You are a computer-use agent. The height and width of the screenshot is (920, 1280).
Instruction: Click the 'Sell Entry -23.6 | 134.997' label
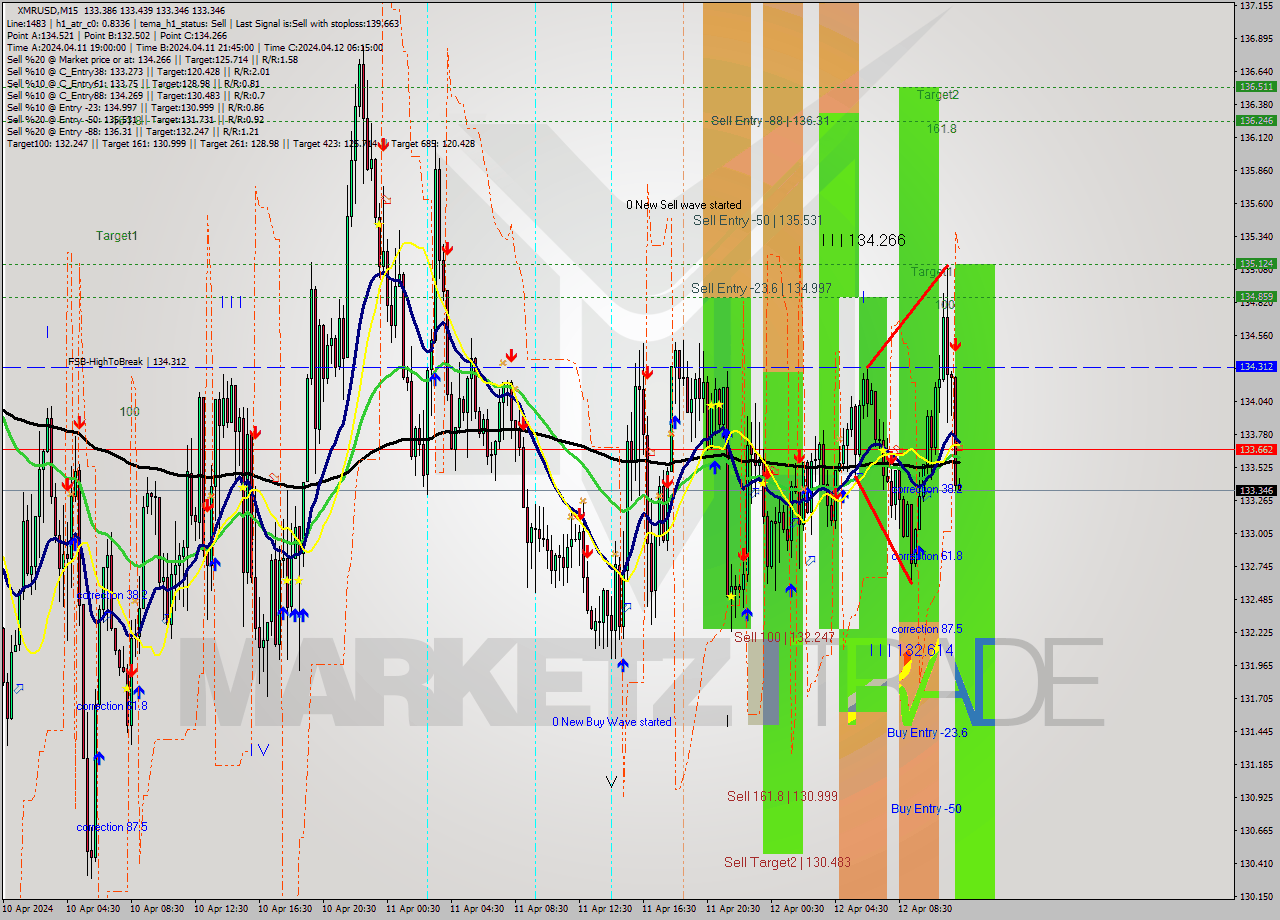pos(761,289)
